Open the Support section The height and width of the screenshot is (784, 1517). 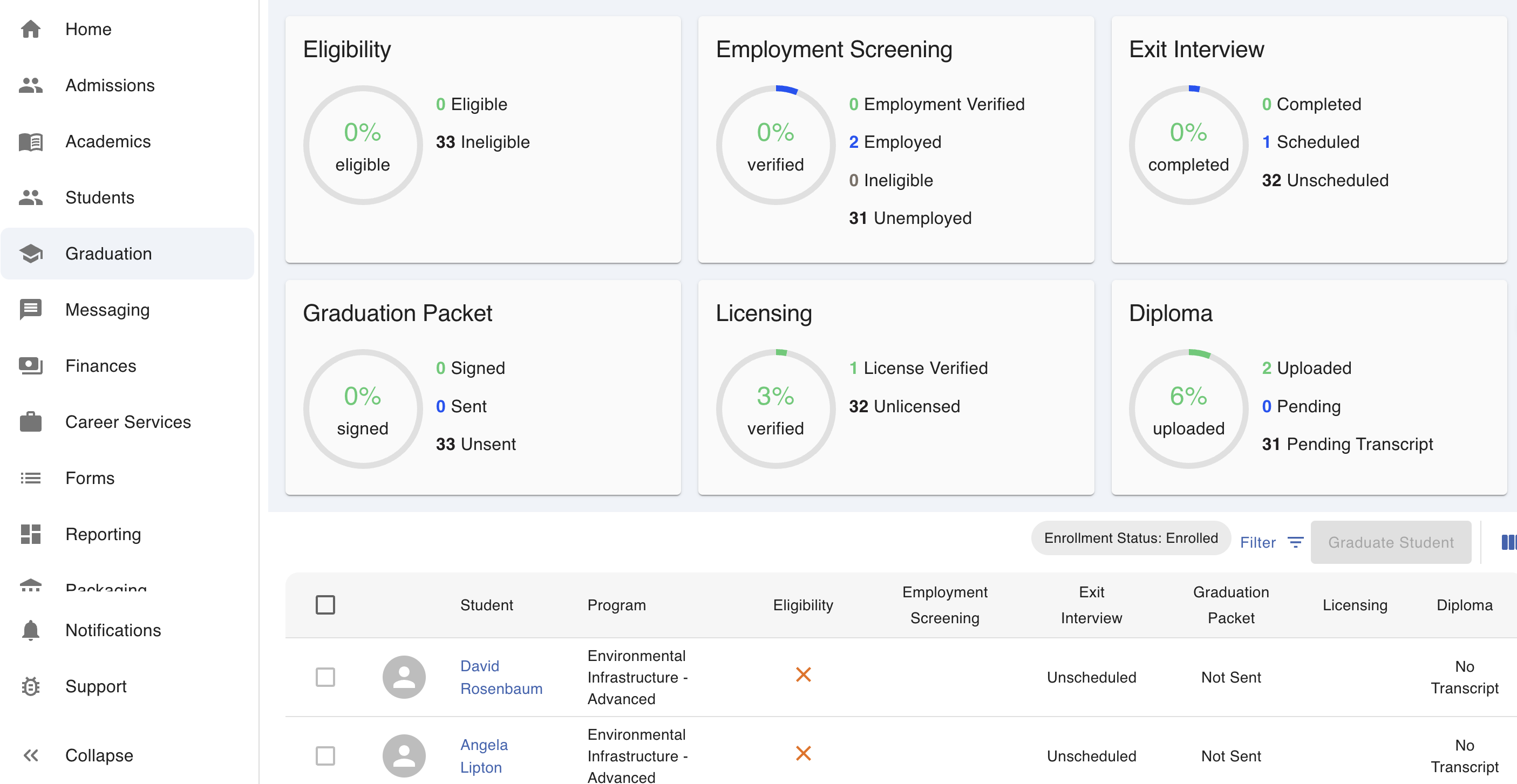(x=96, y=686)
